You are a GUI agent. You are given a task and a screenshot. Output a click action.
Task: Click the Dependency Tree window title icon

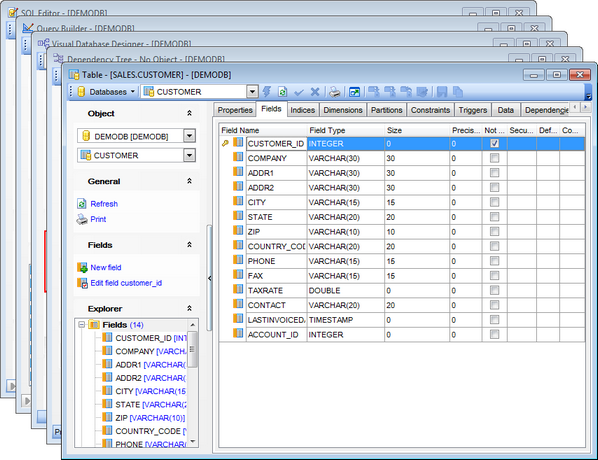(58, 58)
